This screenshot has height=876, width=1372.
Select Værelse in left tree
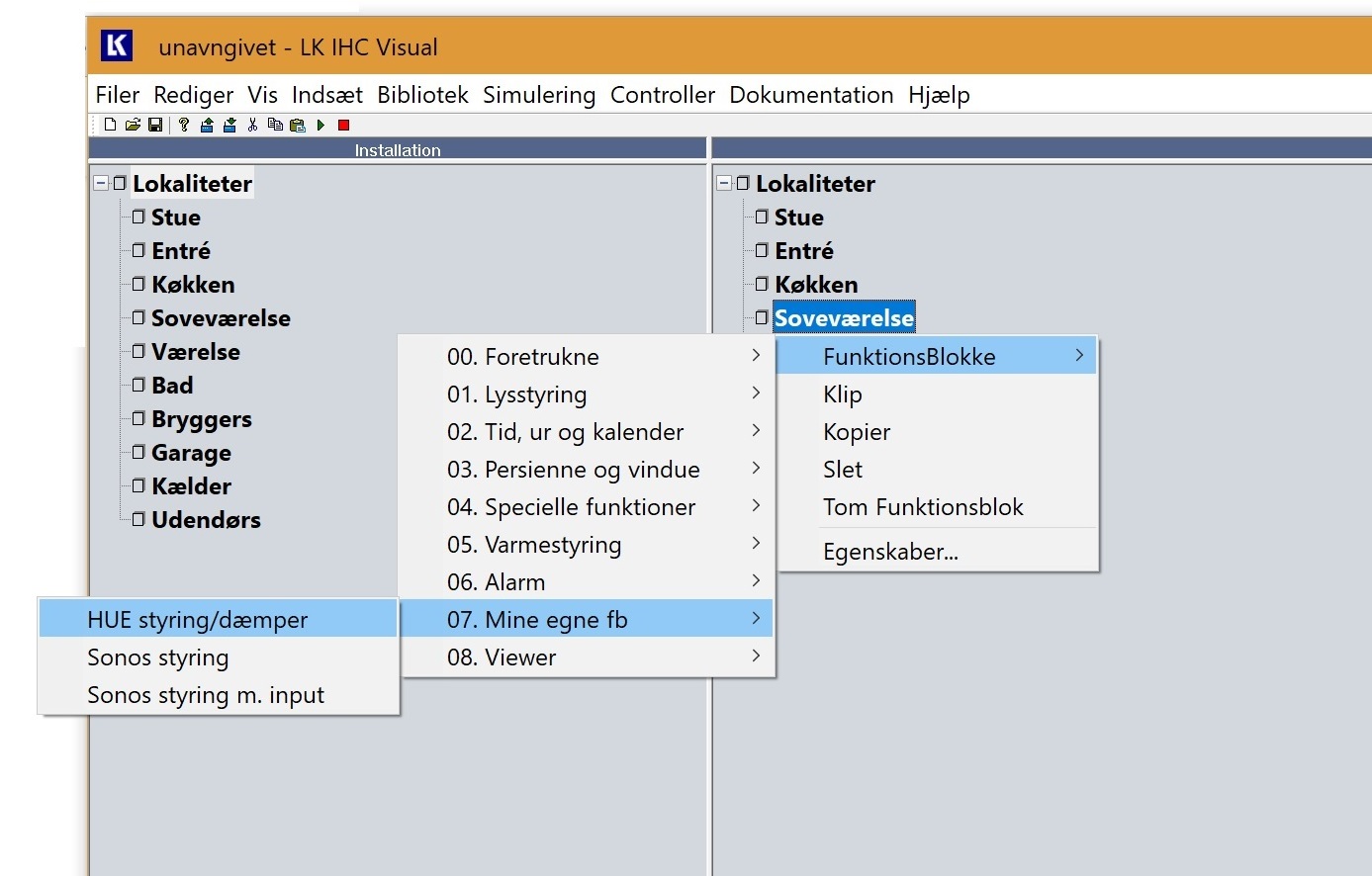[195, 352]
